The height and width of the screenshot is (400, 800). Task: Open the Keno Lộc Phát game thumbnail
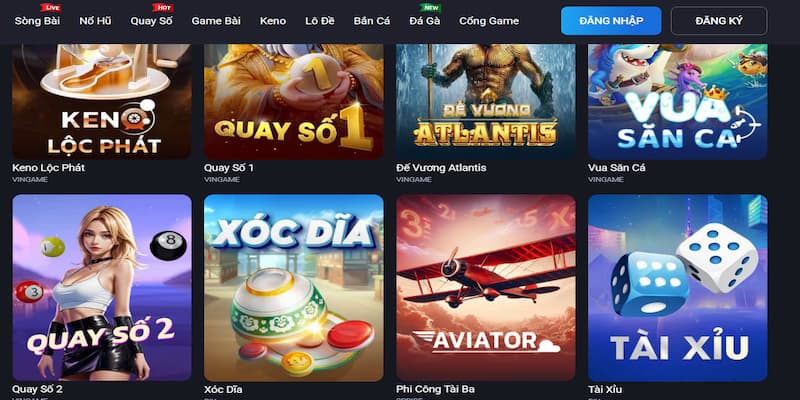click(102, 102)
